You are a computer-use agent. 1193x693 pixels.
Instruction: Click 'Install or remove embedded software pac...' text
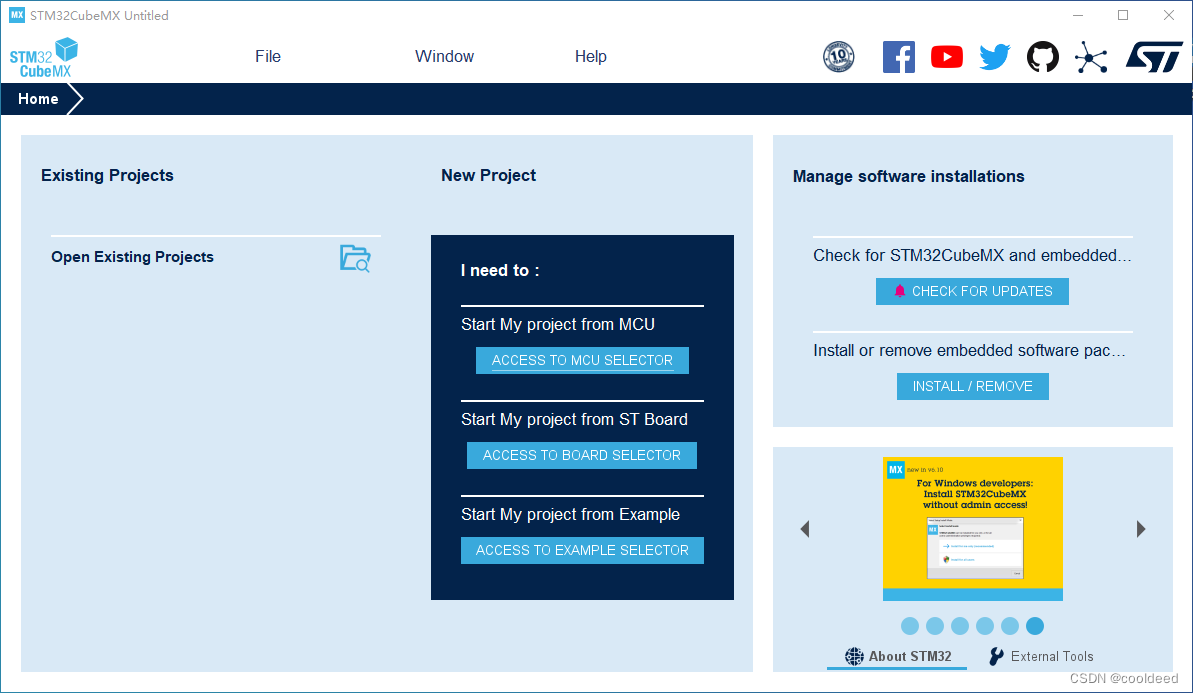[969, 351]
